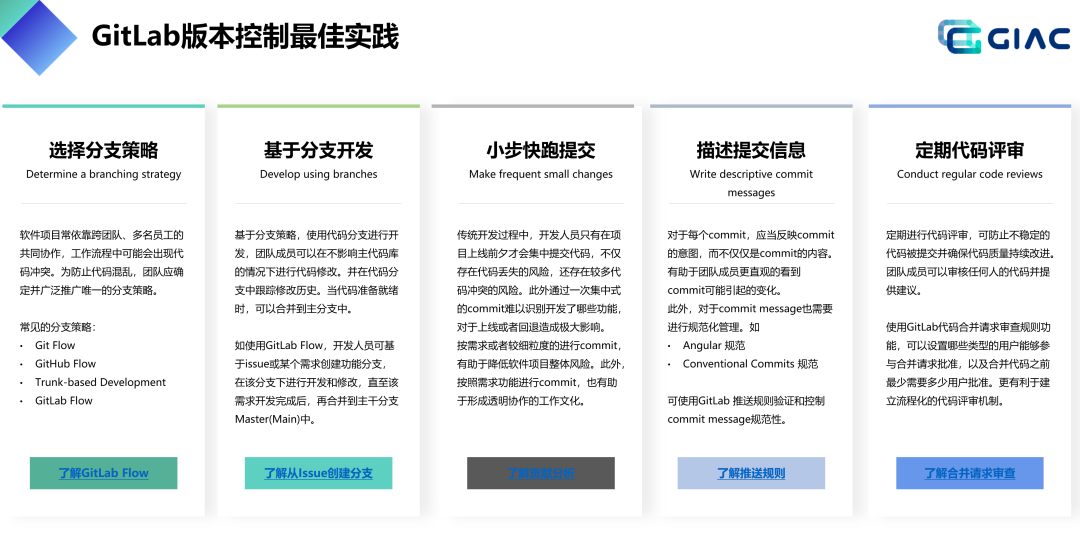The height and width of the screenshot is (545, 1080).
Task: Select the slide title GitLab版本控制最佳实践
Action: 245,36
